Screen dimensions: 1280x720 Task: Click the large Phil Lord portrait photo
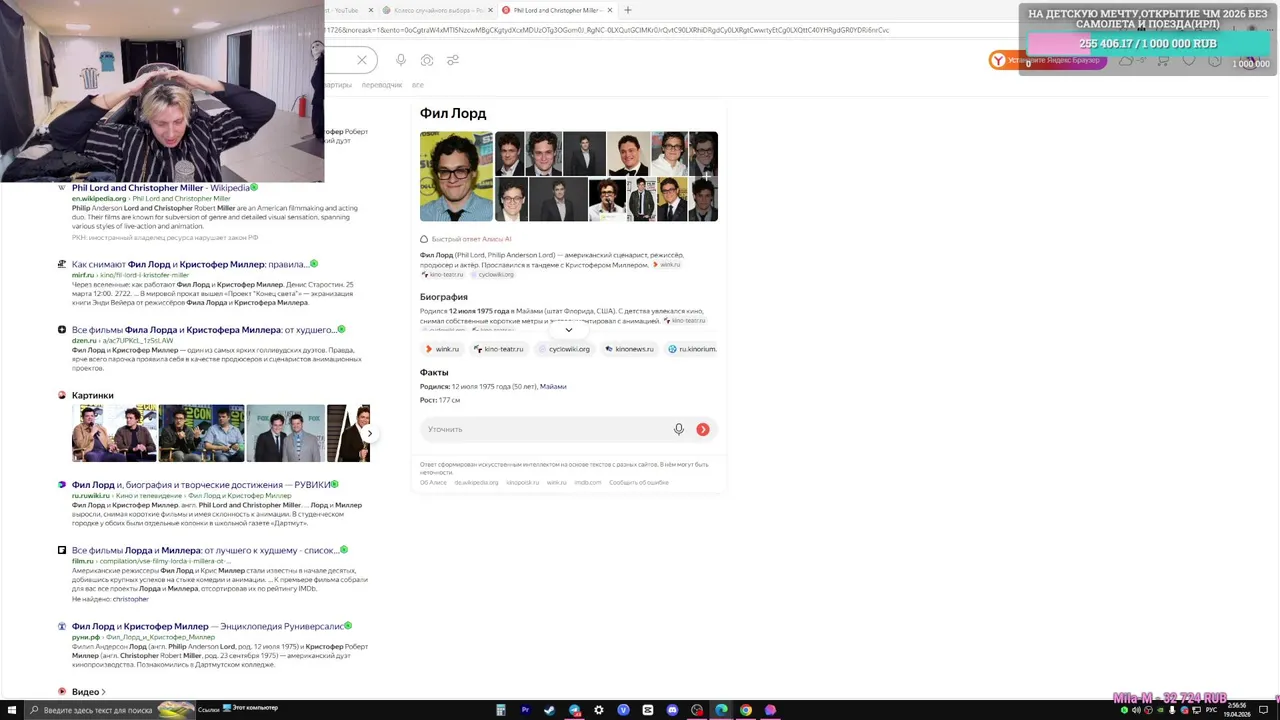coord(456,176)
